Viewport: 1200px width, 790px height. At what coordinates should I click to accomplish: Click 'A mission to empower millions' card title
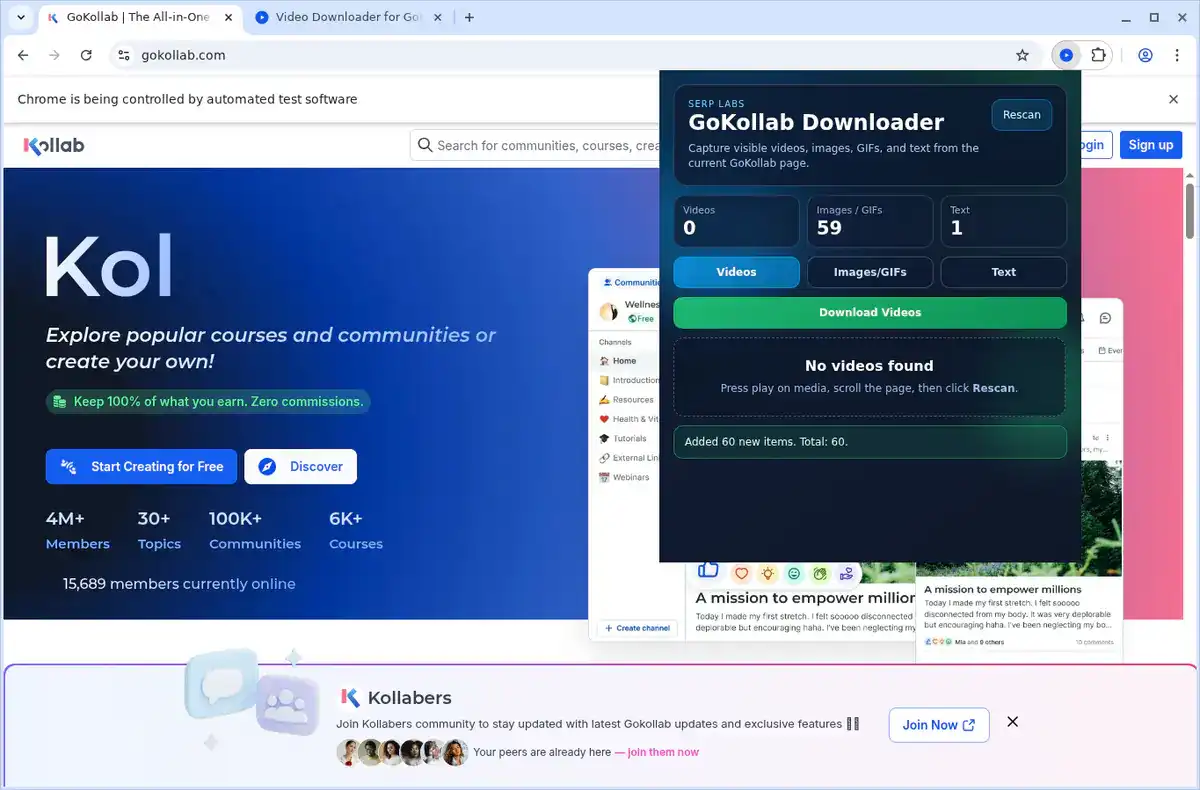click(x=1003, y=590)
